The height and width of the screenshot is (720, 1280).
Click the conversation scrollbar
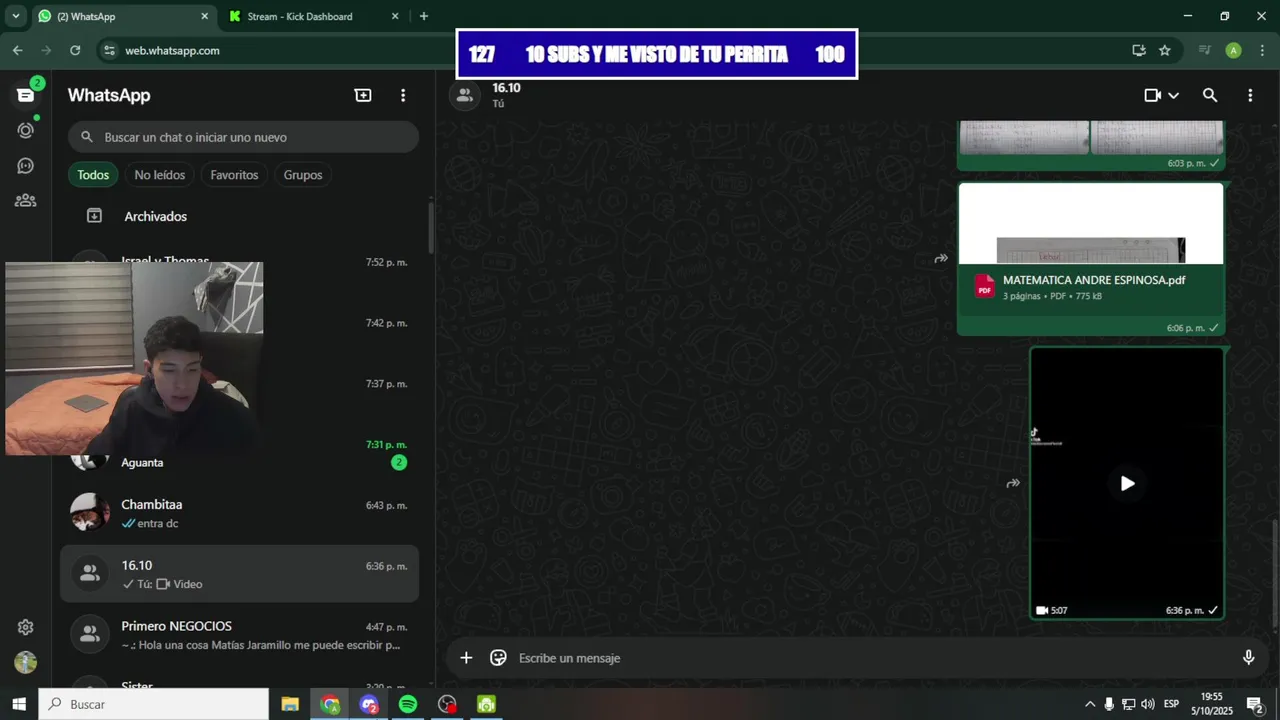click(x=1275, y=572)
